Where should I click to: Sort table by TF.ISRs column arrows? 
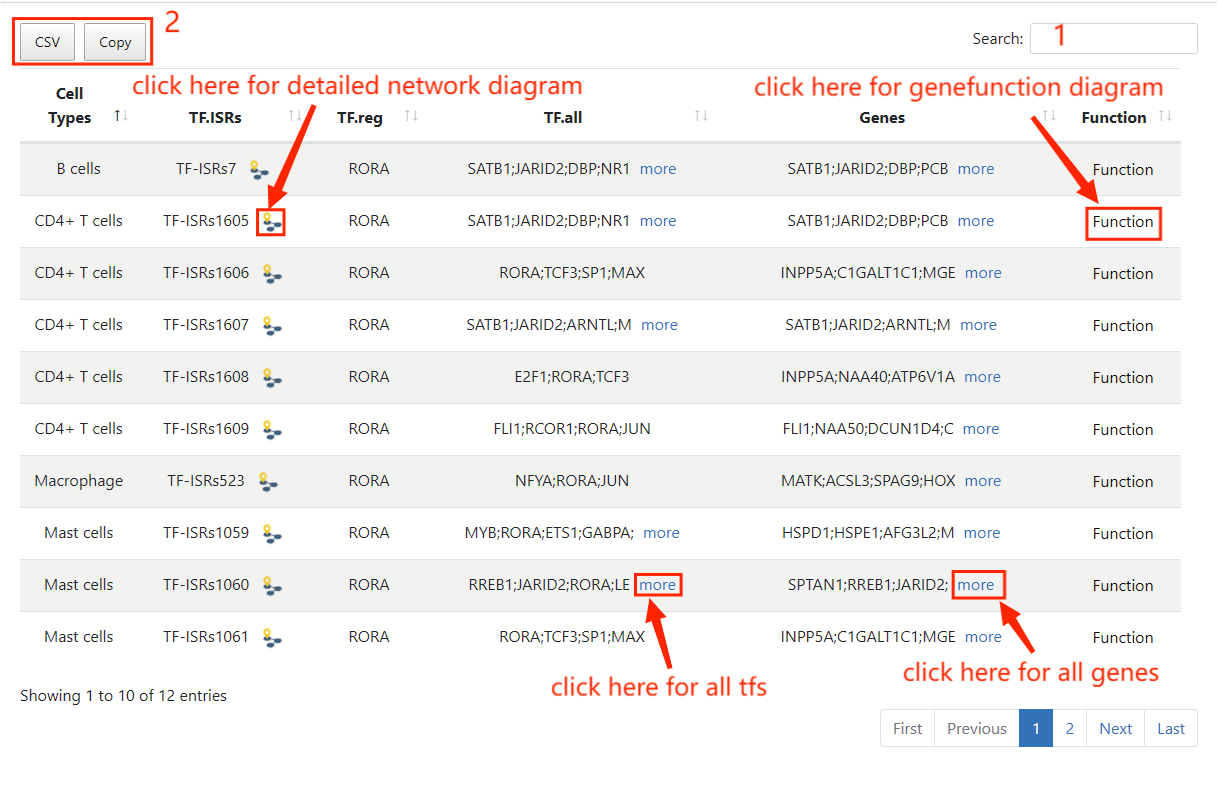[x=295, y=117]
